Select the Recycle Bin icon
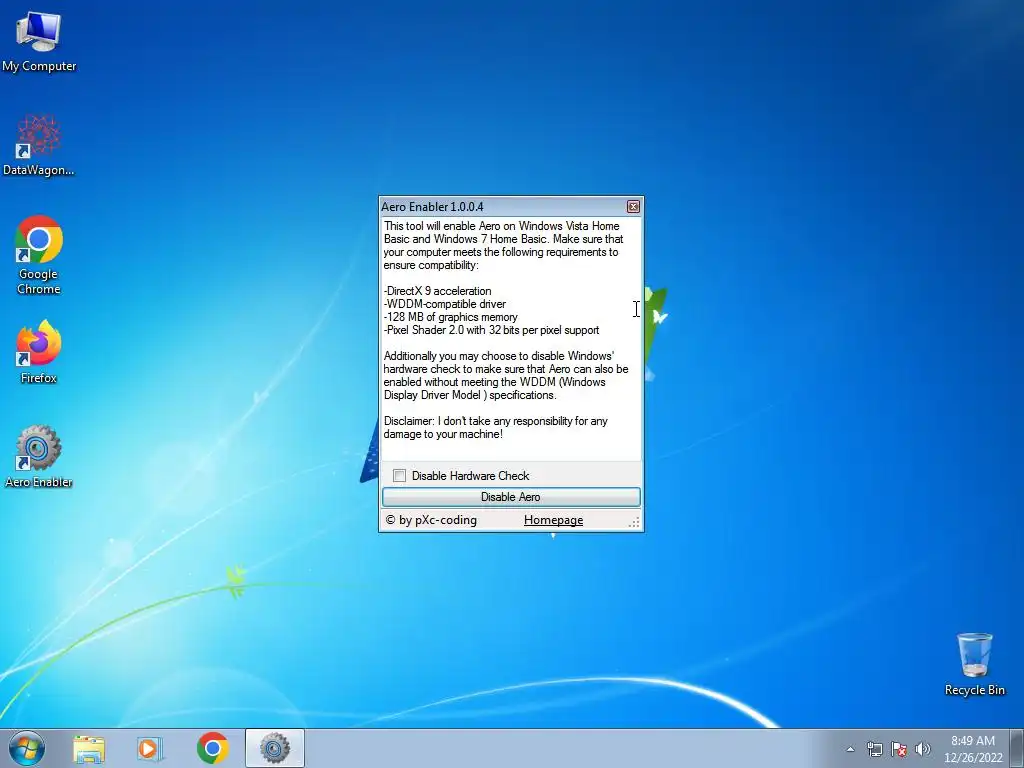Image resolution: width=1024 pixels, height=768 pixels. pyautogui.click(x=974, y=664)
